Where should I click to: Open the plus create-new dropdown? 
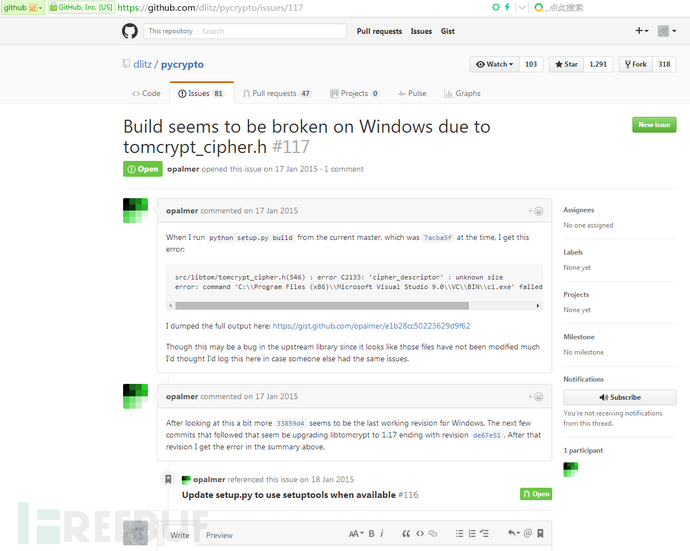coord(642,30)
